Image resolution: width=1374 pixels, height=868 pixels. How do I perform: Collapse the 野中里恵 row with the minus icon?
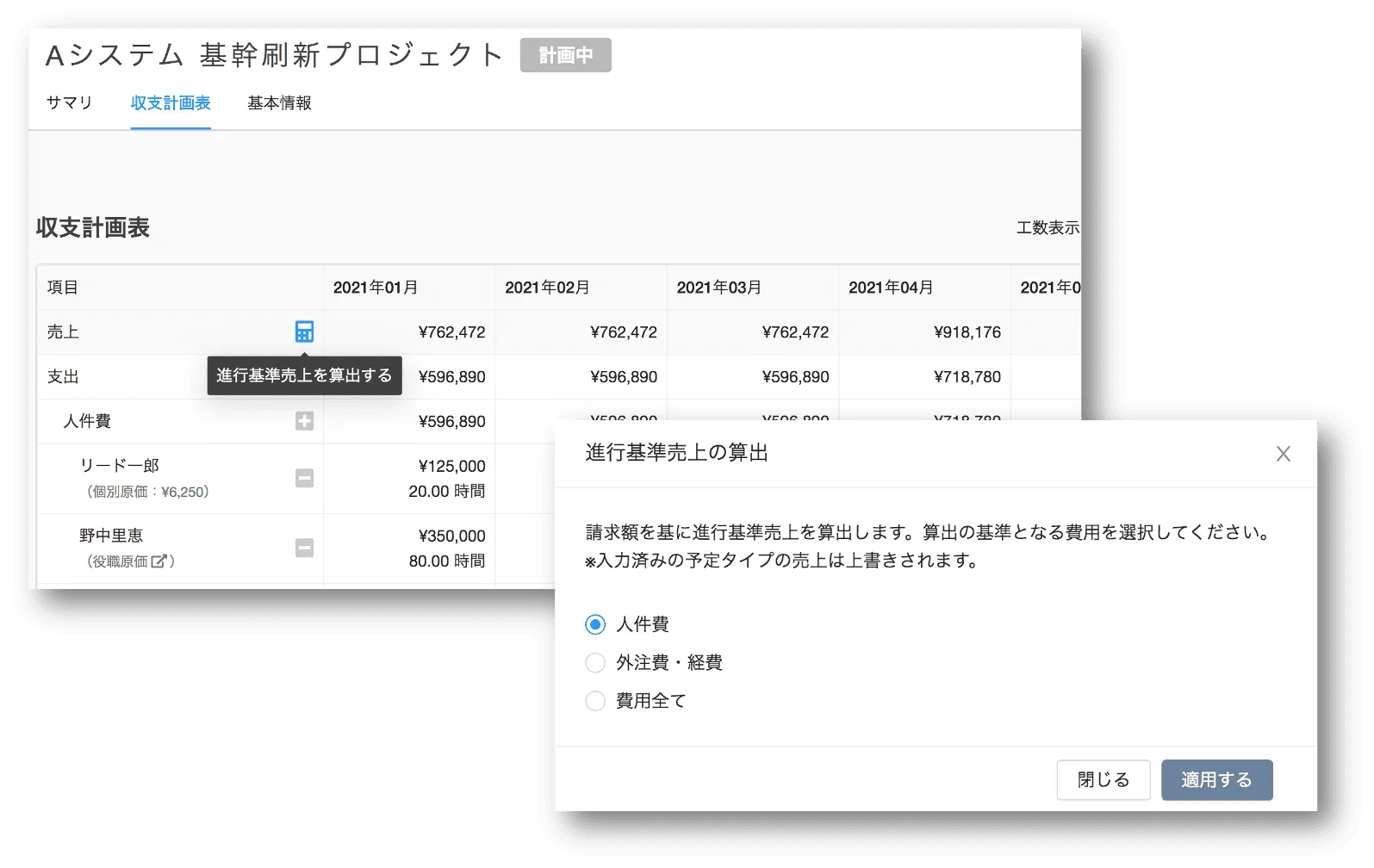[304, 548]
